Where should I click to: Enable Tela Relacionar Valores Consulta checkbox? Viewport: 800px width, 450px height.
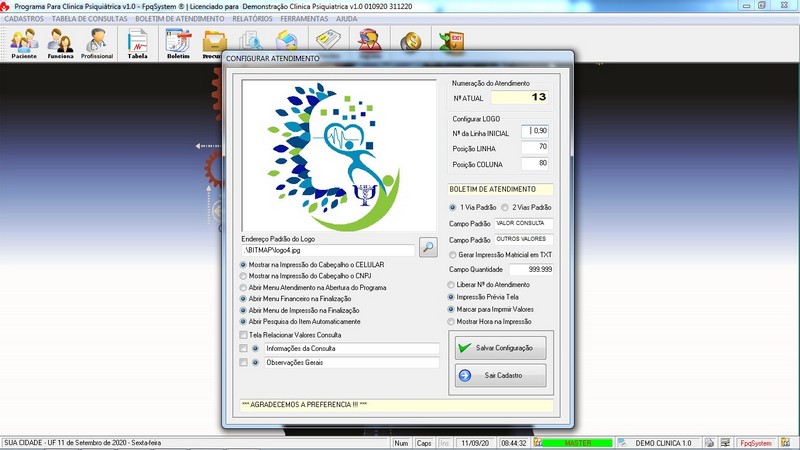point(245,335)
